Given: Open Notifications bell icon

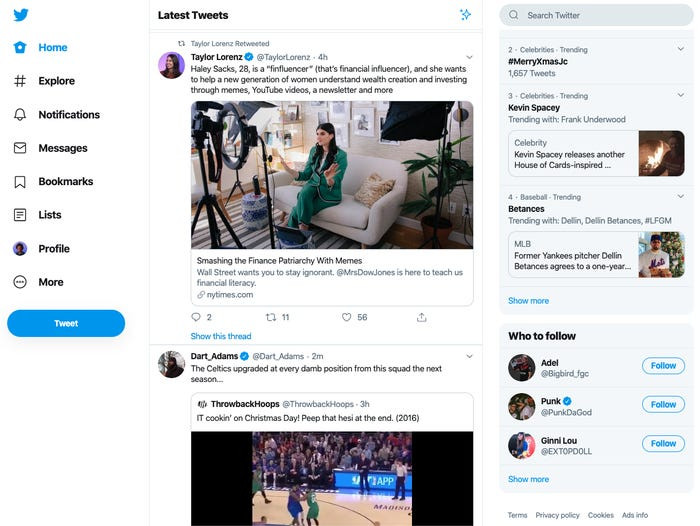Looking at the screenshot, I should (20, 115).
